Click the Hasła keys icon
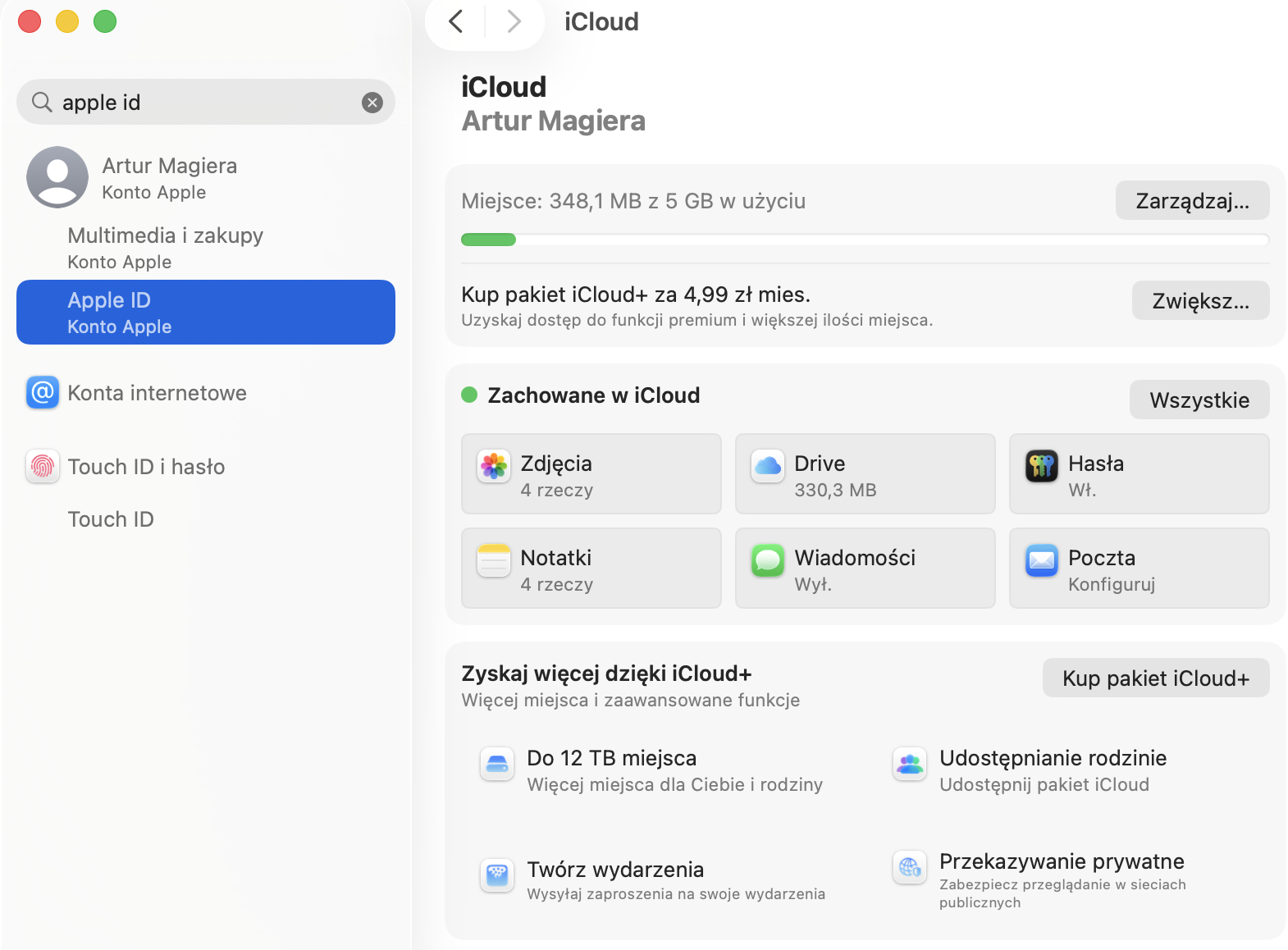Viewport: 1288px width, 950px height. pos(1042,467)
